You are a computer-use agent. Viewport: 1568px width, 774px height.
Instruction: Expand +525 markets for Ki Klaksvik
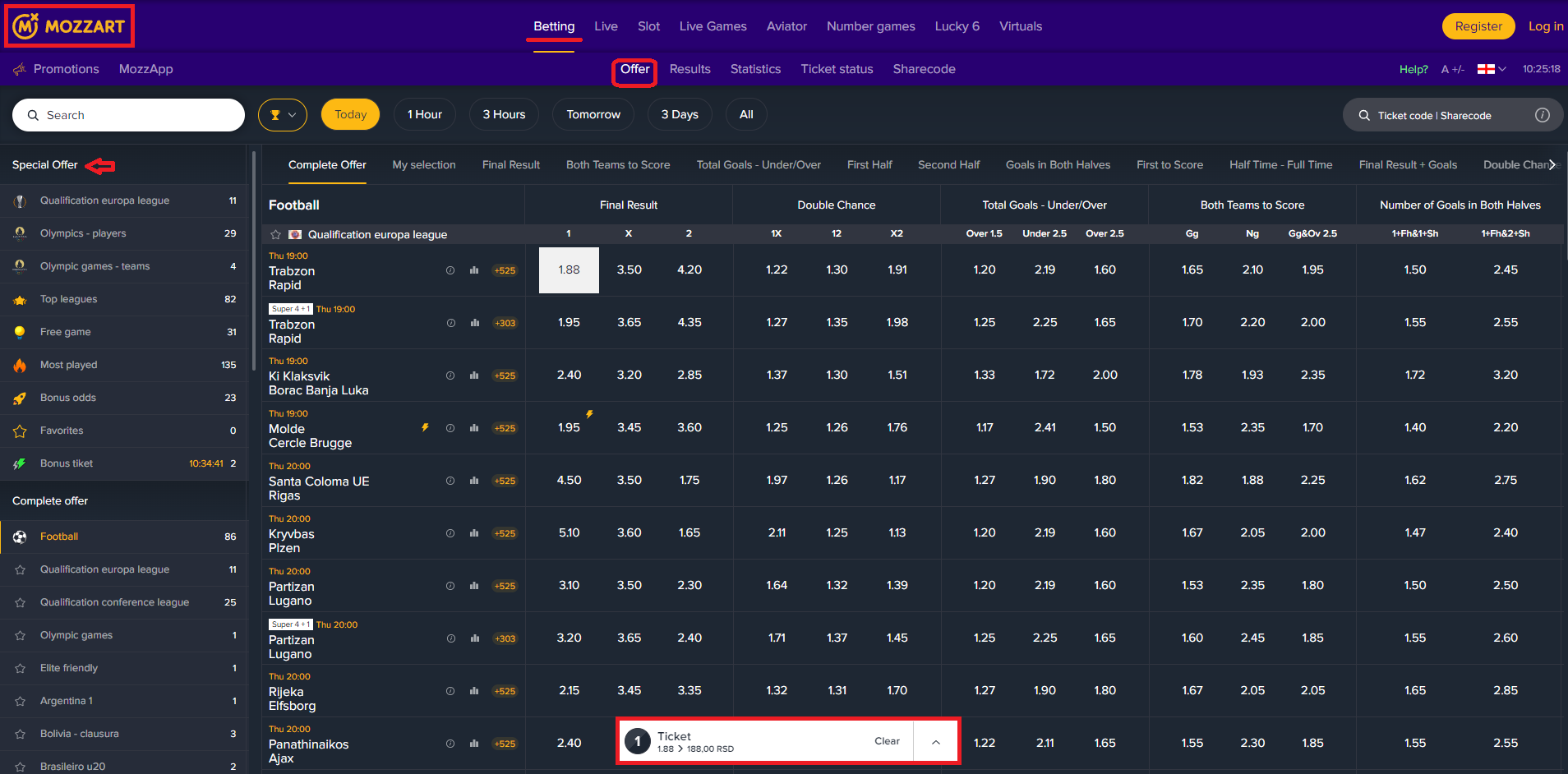505,375
